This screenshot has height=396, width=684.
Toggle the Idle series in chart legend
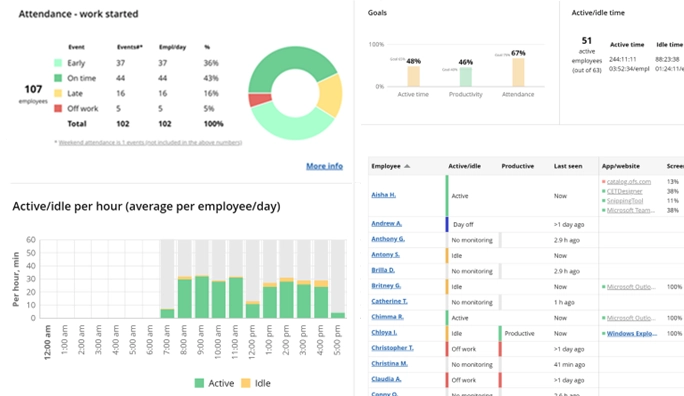pos(256,383)
